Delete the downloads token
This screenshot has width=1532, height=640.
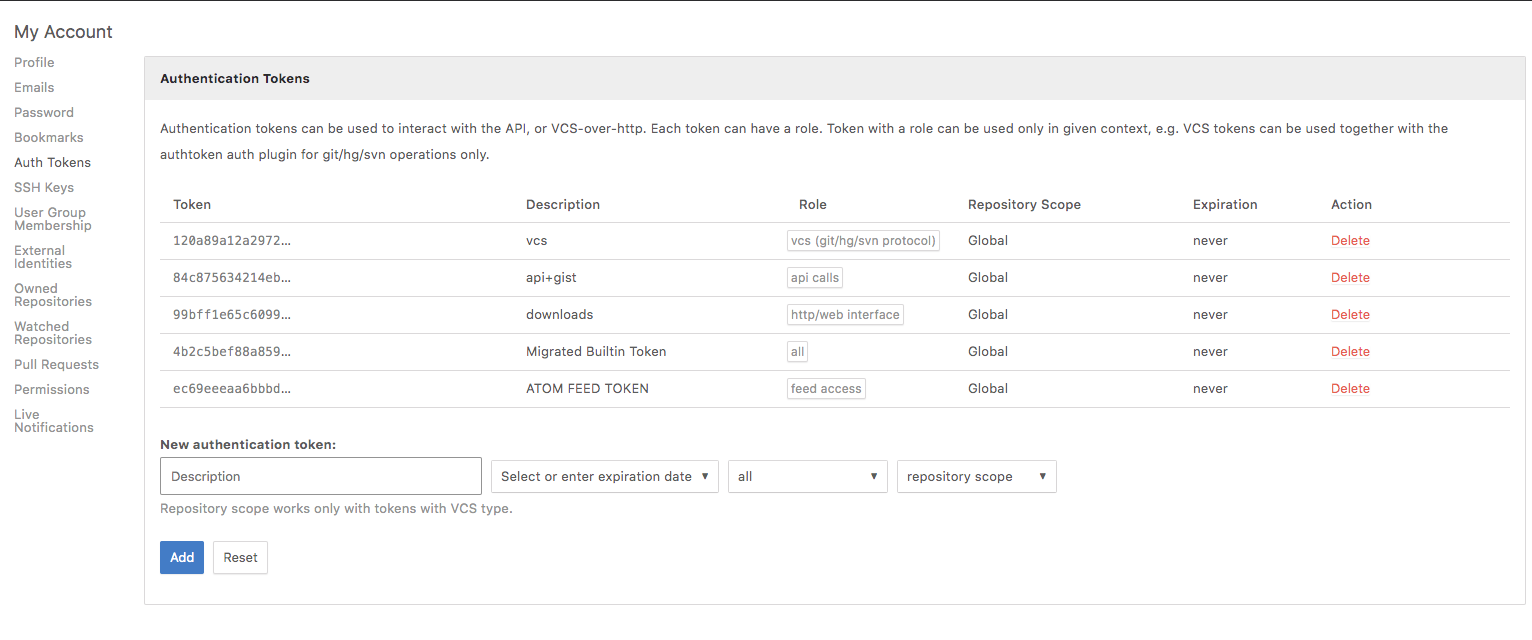pos(1350,315)
